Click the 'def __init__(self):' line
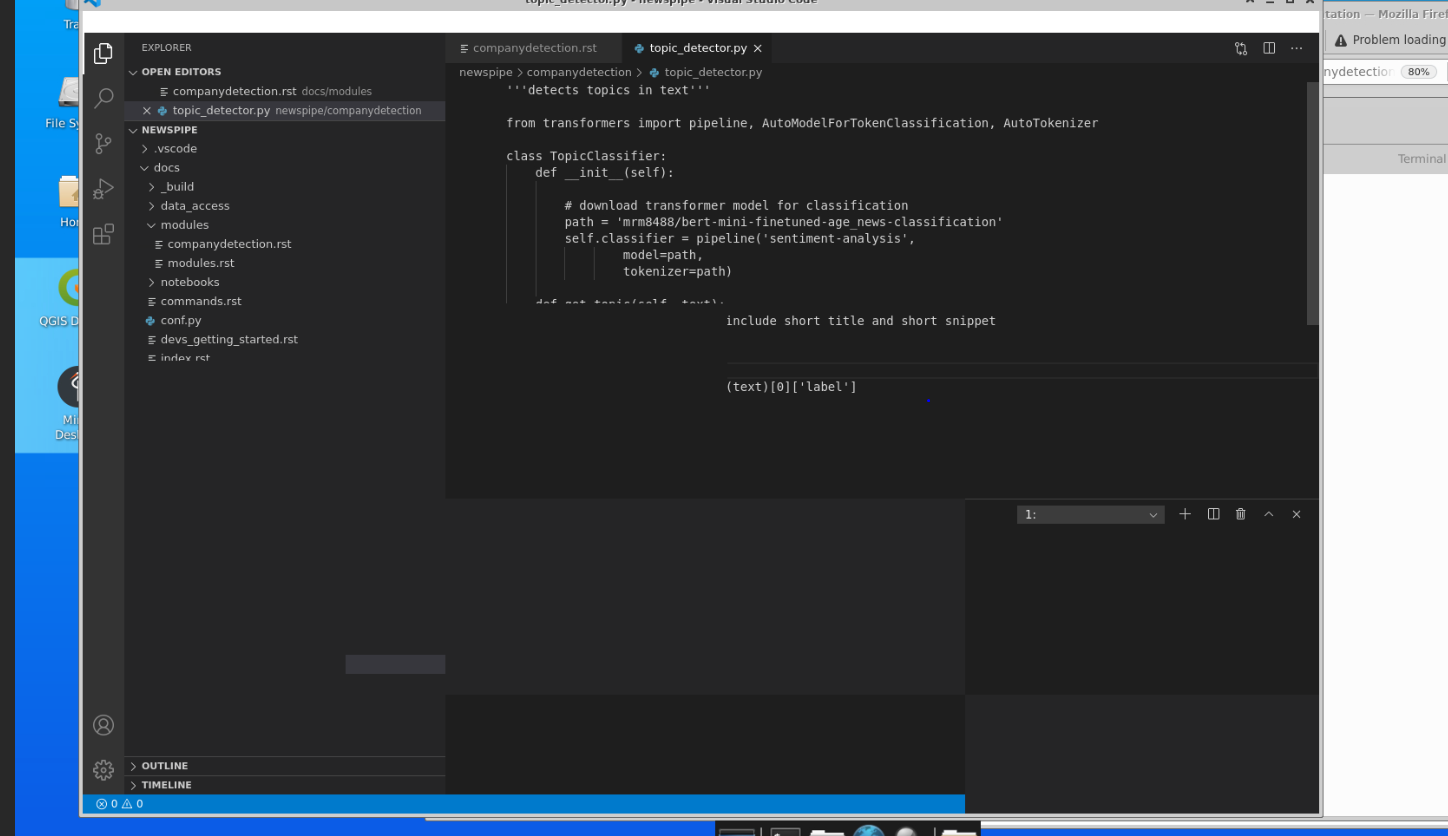The height and width of the screenshot is (836, 1448). point(604,172)
